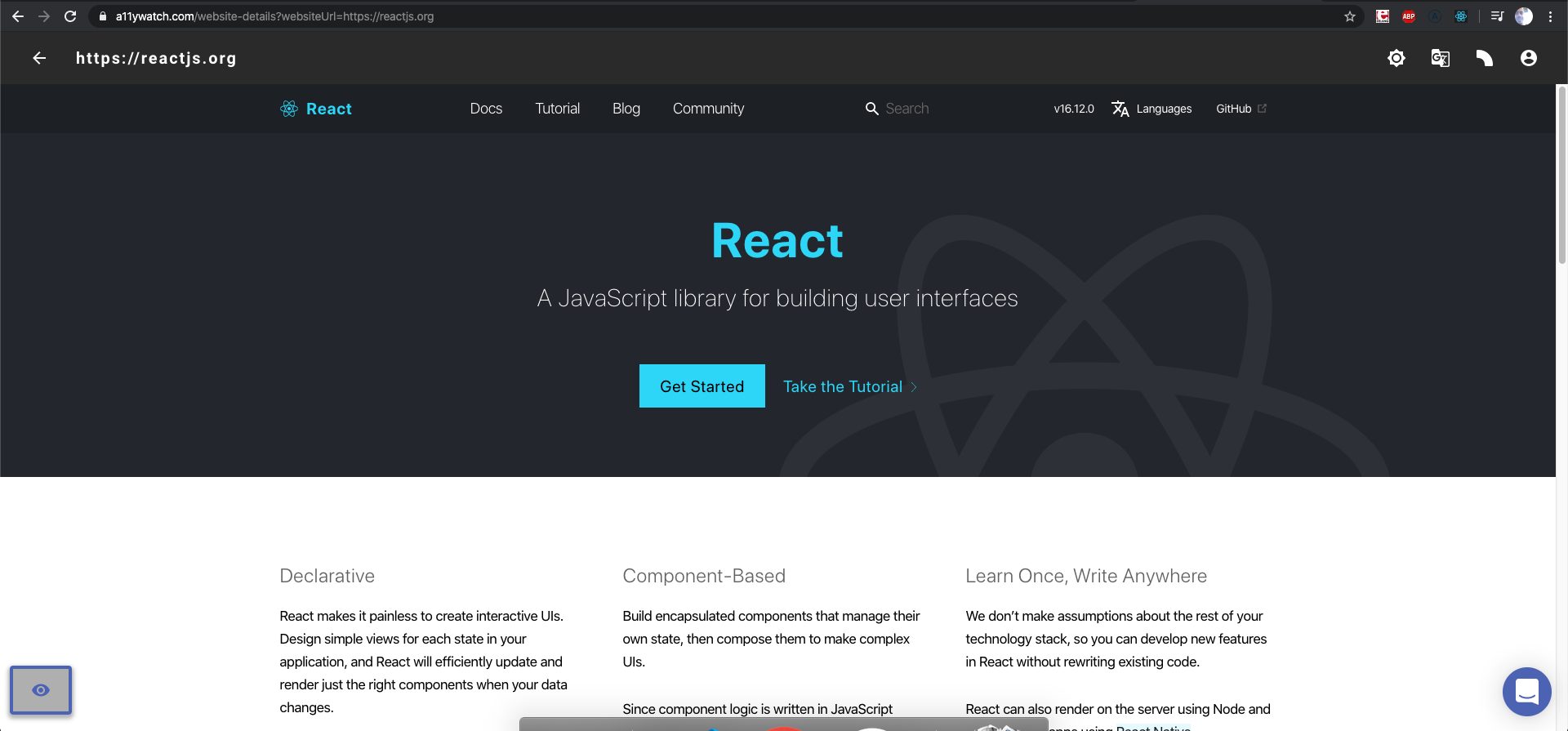
Task: Open the Docs nav item
Action: 486,109
